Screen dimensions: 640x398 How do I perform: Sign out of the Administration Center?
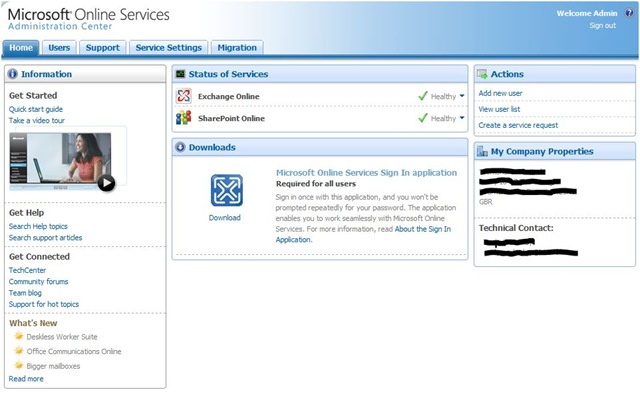pyautogui.click(x=602, y=25)
